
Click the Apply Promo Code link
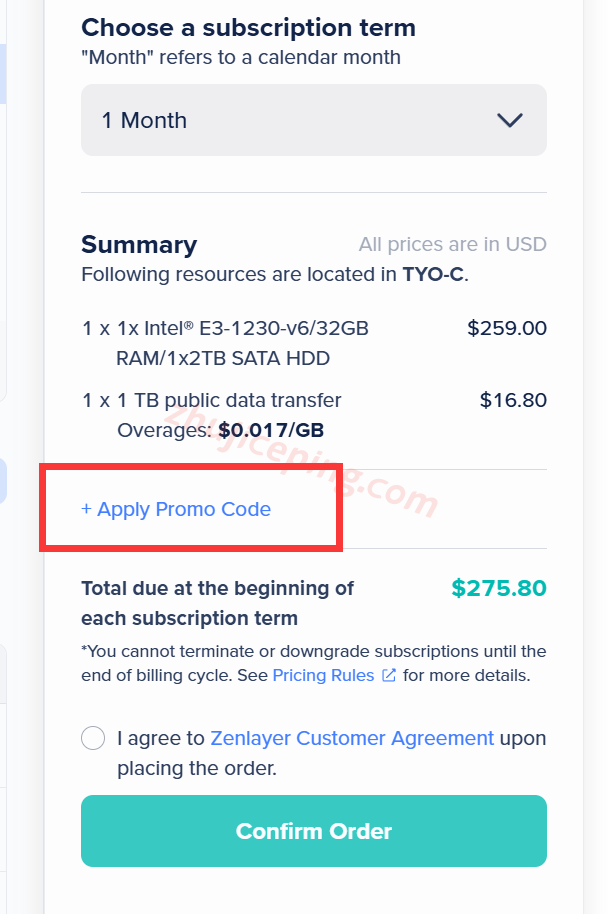coord(176,509)
